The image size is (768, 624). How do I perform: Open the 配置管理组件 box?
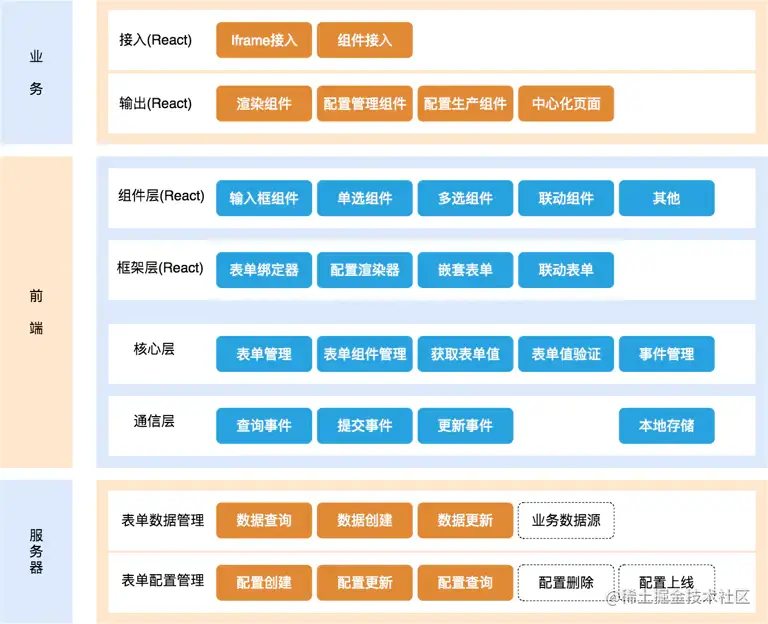pyautogui.click(x=365, y=103)
